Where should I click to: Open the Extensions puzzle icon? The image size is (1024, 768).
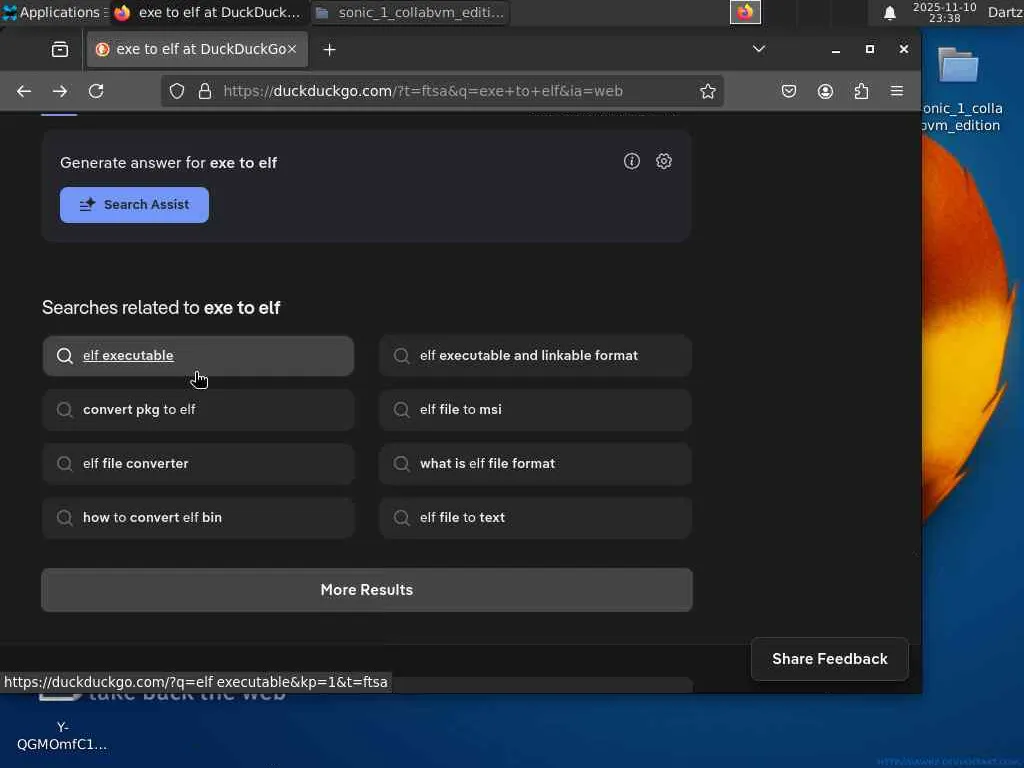(x=861, y=91)
